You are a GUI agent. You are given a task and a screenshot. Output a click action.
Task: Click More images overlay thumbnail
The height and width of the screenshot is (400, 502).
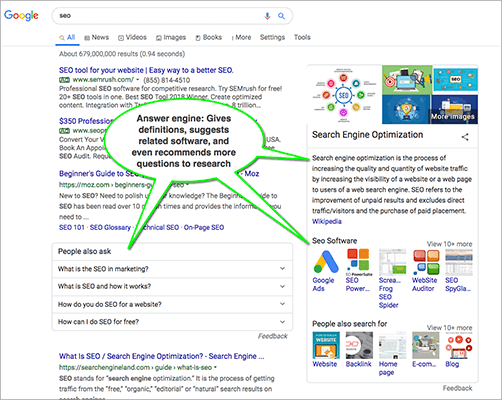coord(454,109)
